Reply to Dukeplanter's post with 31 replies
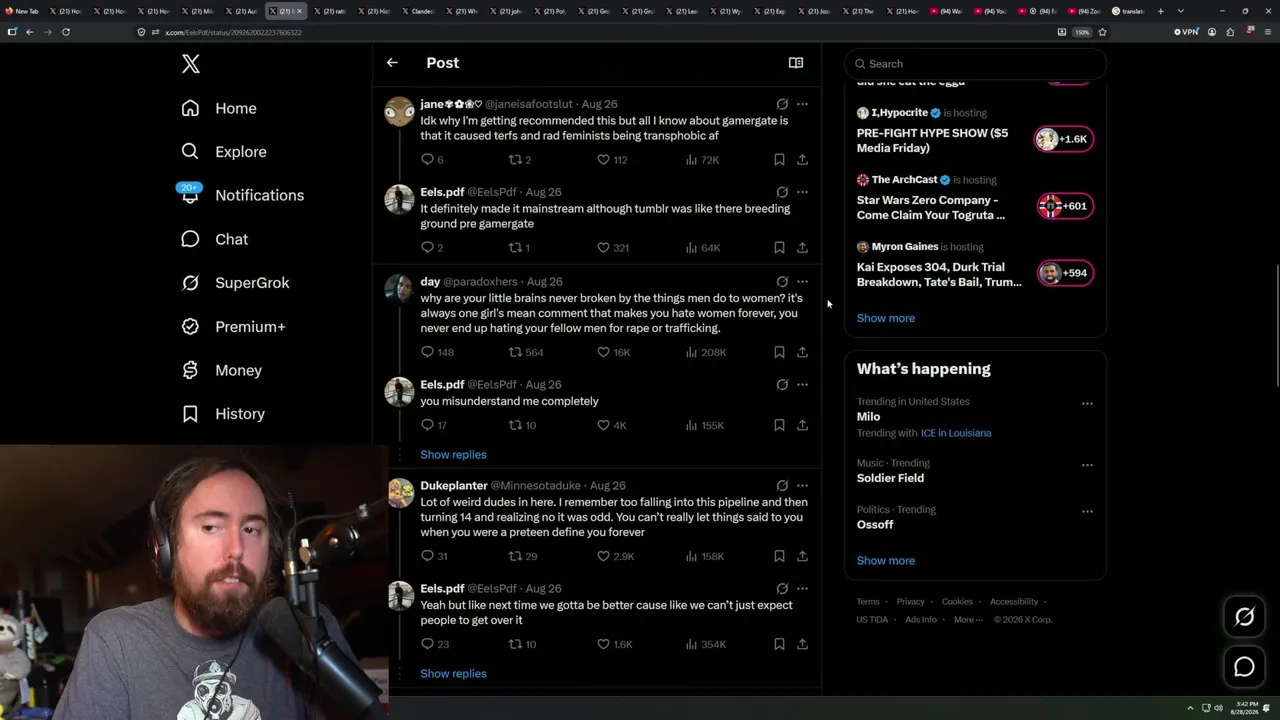 click(433, 556)
